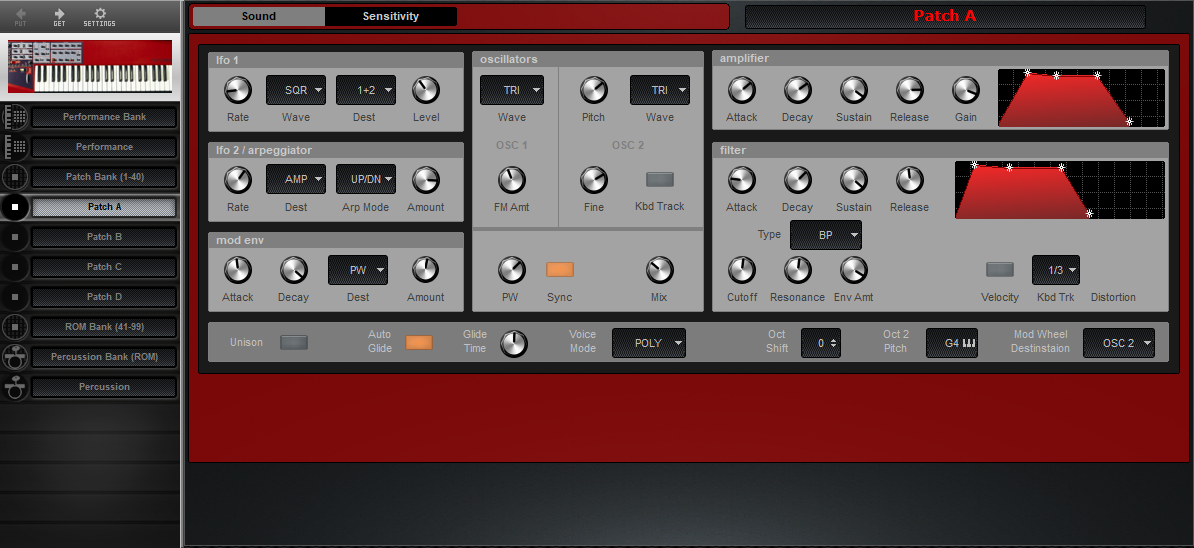Switch to the Sensitivity tab
Viewport: 1194px width, 548px height.
(x=390, y=16)
